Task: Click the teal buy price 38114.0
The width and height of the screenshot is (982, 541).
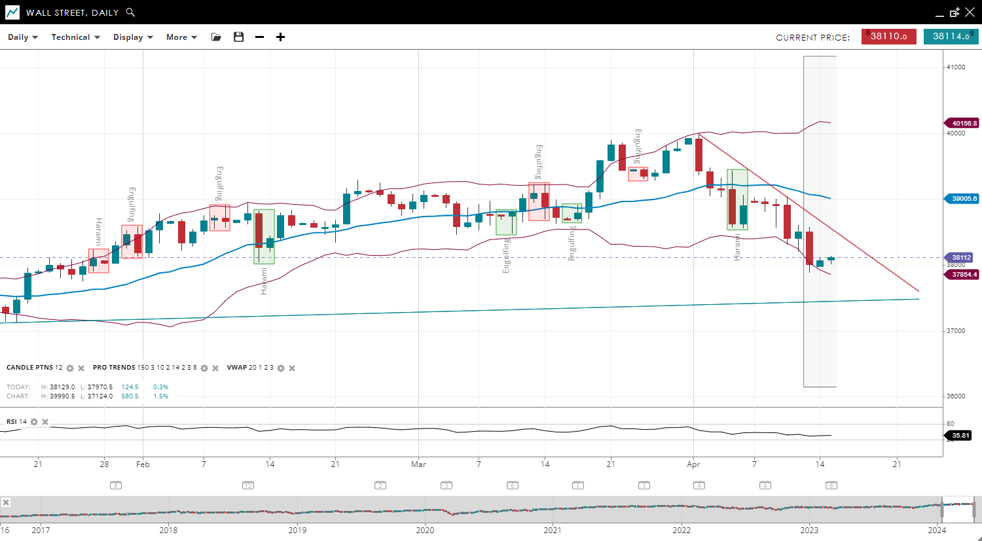Action: point(950,37)
